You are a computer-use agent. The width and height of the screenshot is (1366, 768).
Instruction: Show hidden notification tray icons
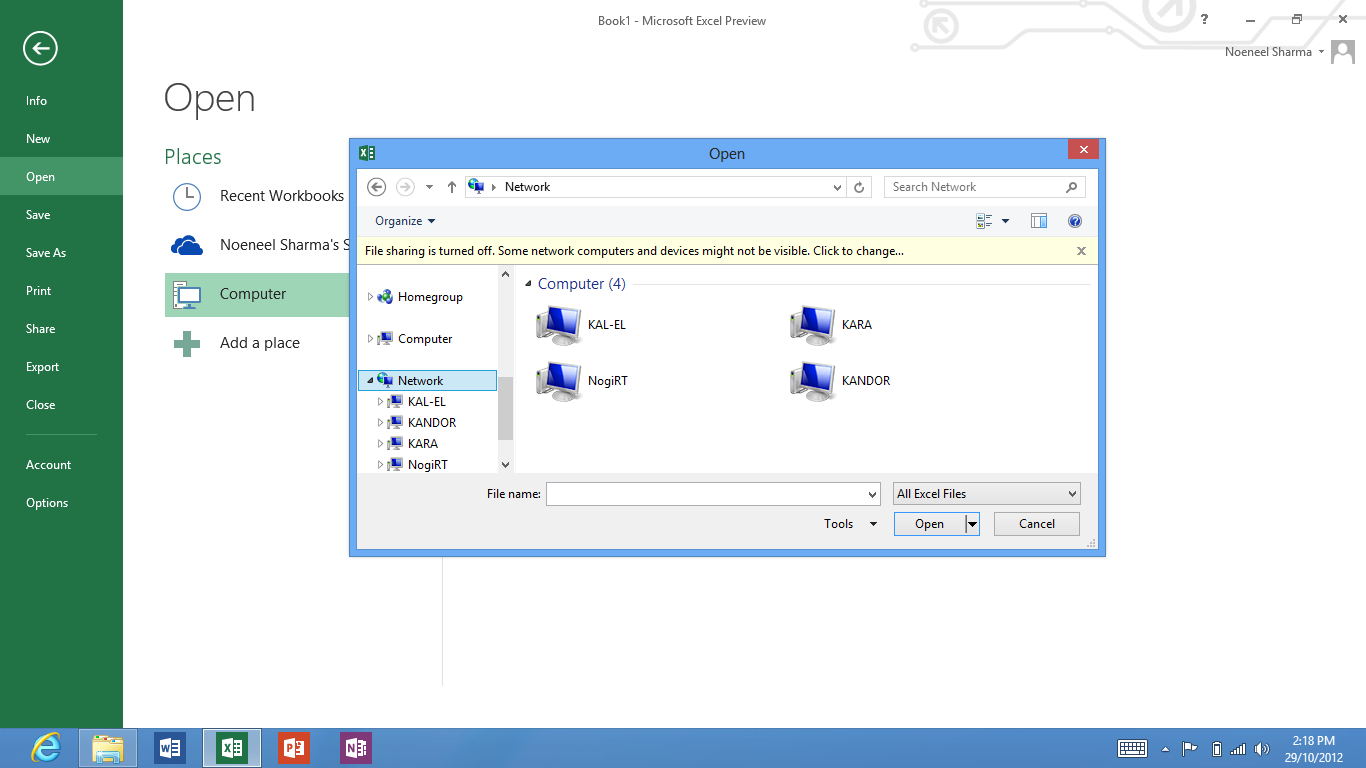click(1165, 748)
